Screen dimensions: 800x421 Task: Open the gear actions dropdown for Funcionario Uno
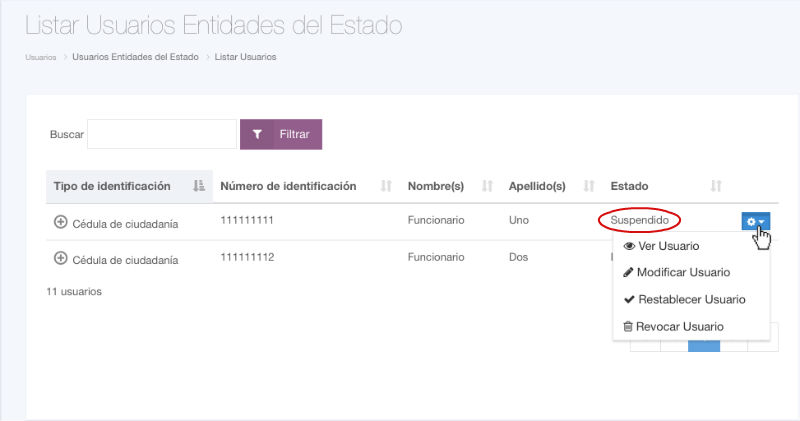point(756,221)
